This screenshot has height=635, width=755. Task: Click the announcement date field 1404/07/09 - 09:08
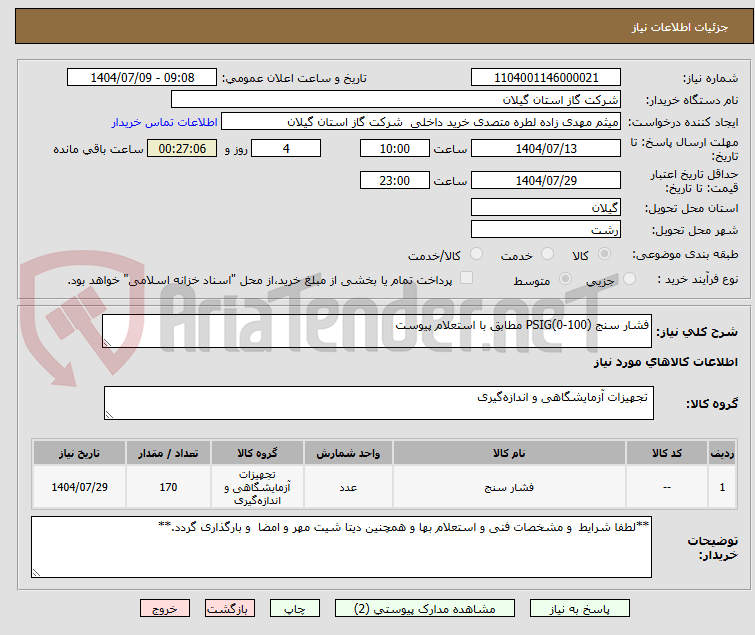coord(142,78)
